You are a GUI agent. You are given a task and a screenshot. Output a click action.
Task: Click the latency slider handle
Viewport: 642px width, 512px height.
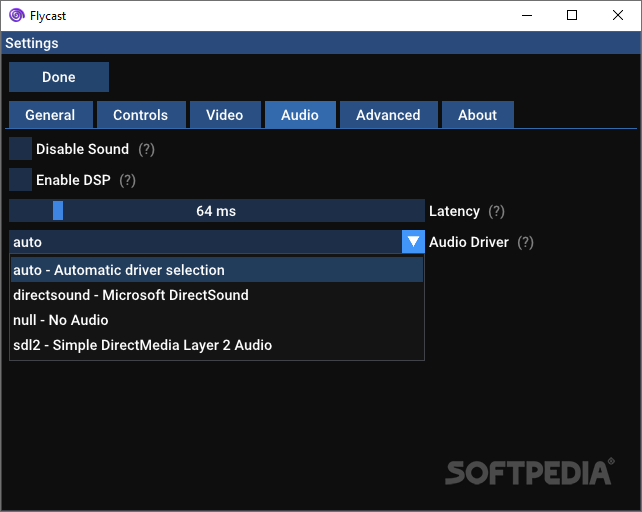58,211
